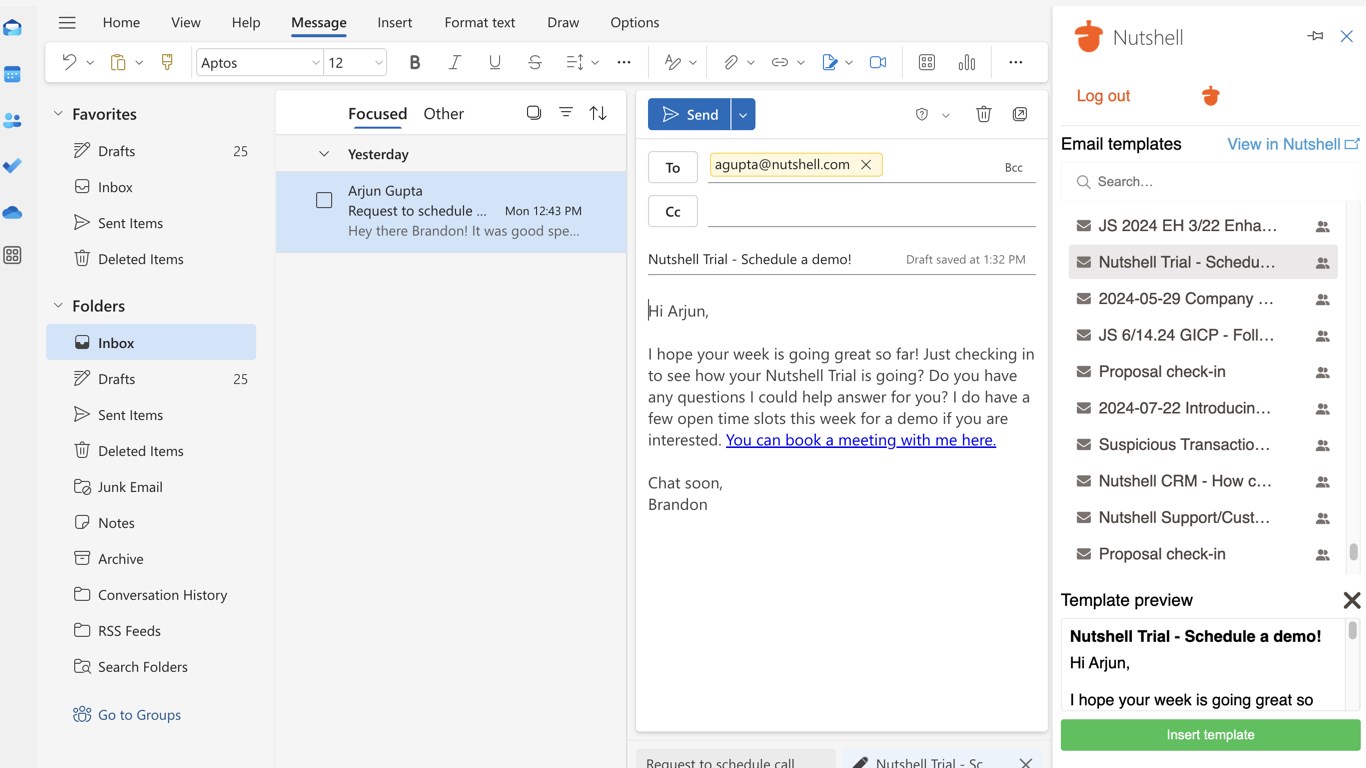Click the hamburger navigation menu icon
Screen dimensions: 1366x768
point(67,22)
